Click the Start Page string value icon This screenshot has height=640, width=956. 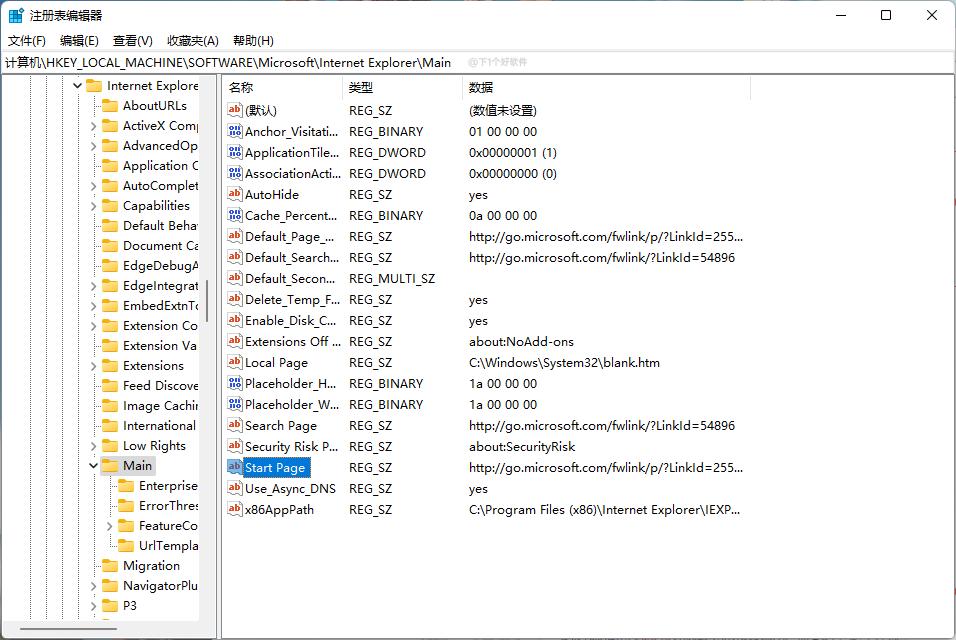click(235, 467)
